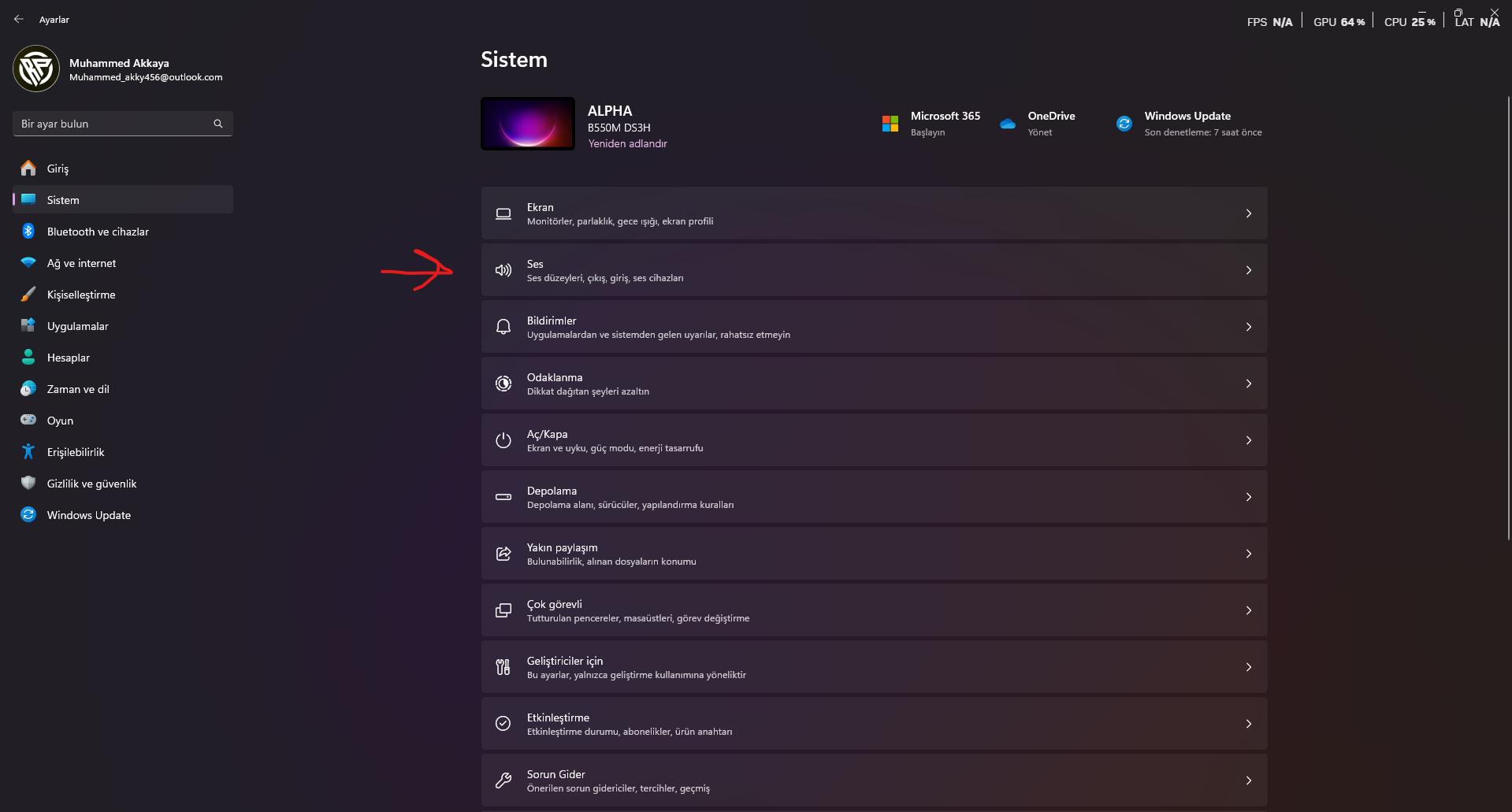Expand the Ekran row chevron
The height and width of the screenshot is (812, 1512).
pyautogui.click(x=1249, y=213)
